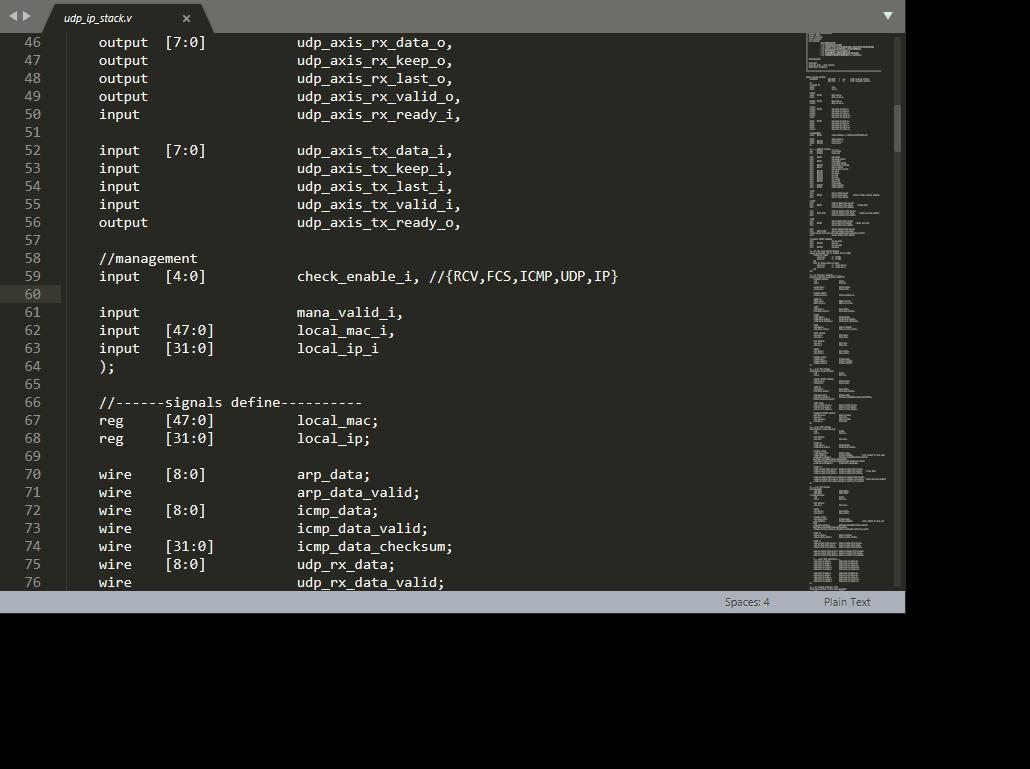Click the signals define comment line
Image resolution: width=1030 pixels, height=769 pixels.
point(230,402)
